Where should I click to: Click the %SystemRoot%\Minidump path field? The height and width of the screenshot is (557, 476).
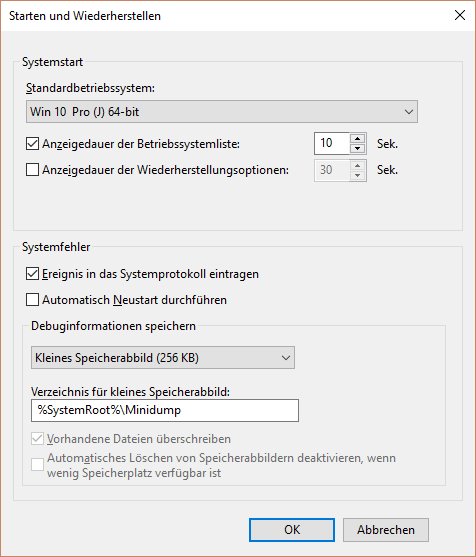point(165,410)
